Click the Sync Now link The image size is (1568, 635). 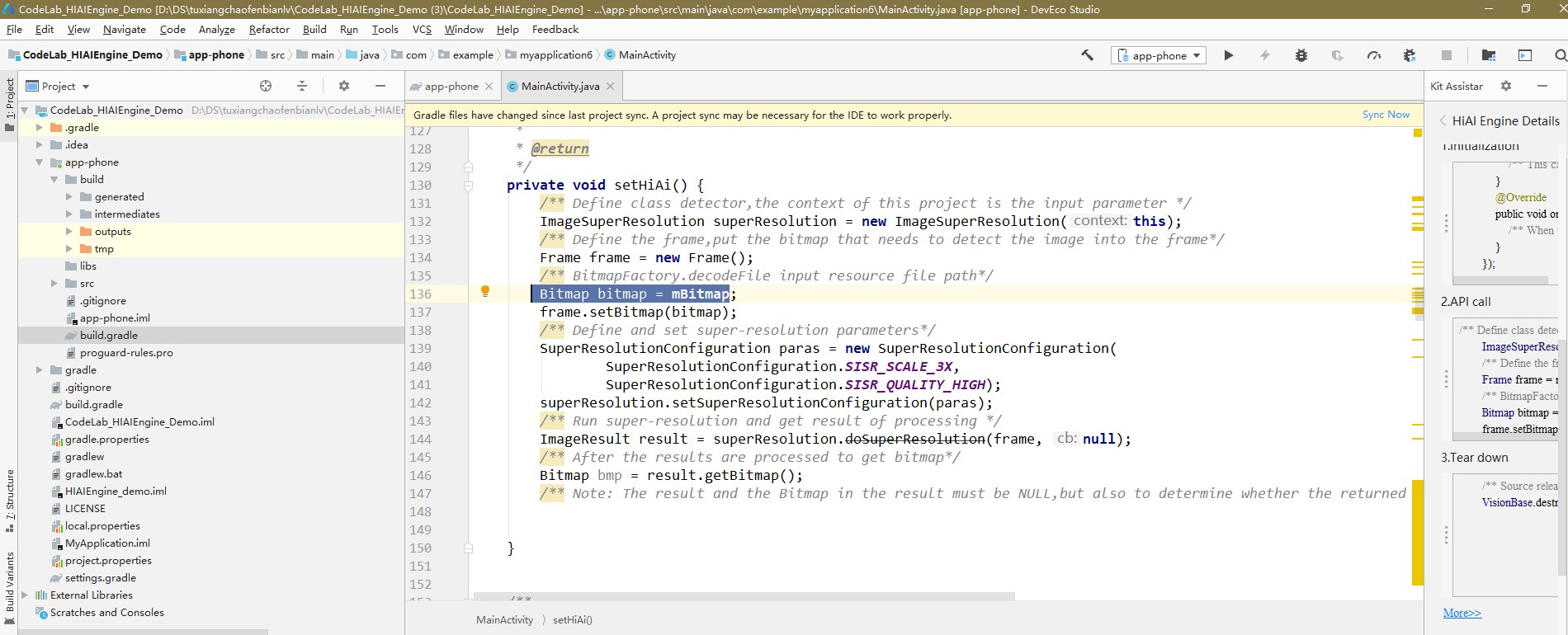point(1386,115)
